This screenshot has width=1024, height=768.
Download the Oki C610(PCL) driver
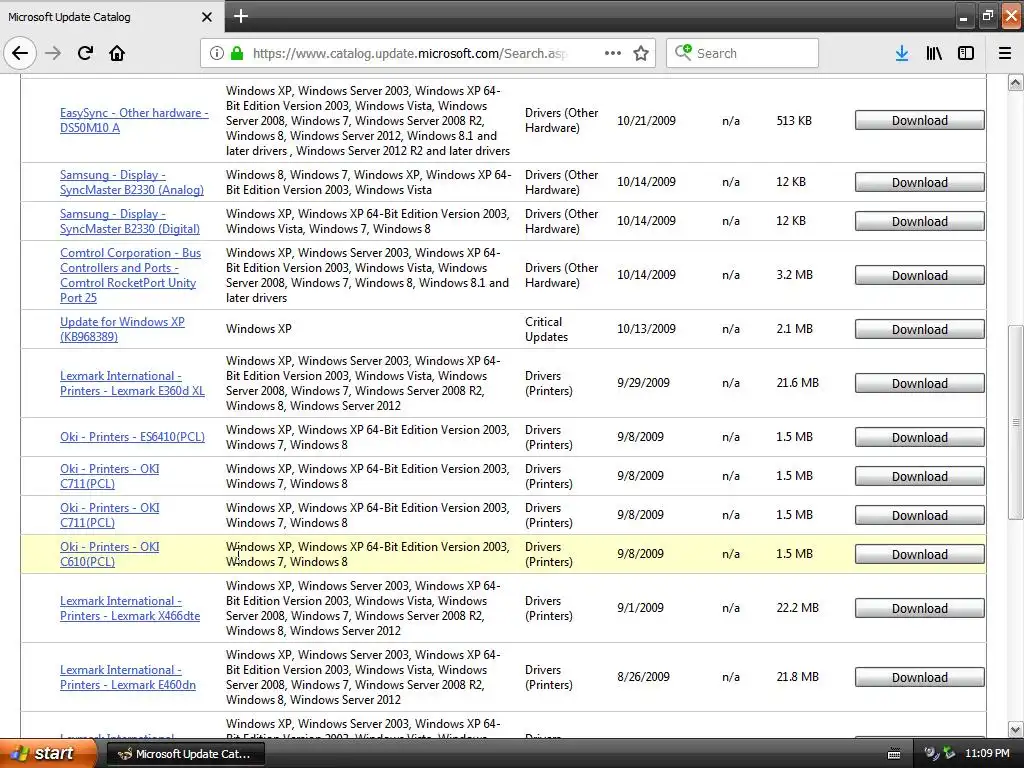point(920,554)
